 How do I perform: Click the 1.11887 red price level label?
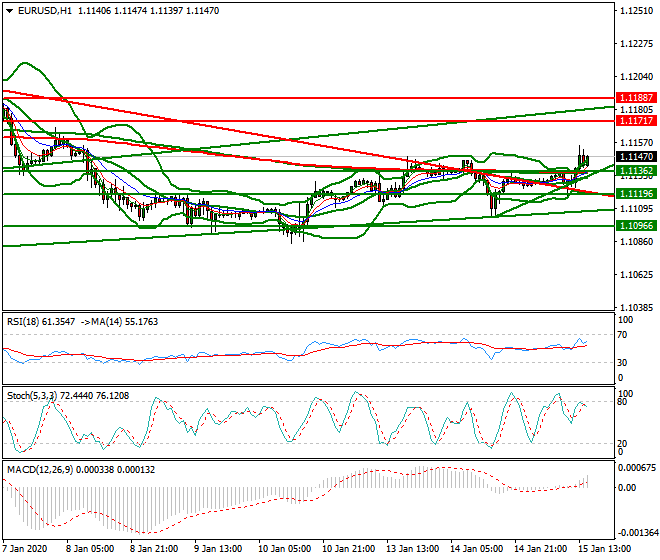click(637, 98)
